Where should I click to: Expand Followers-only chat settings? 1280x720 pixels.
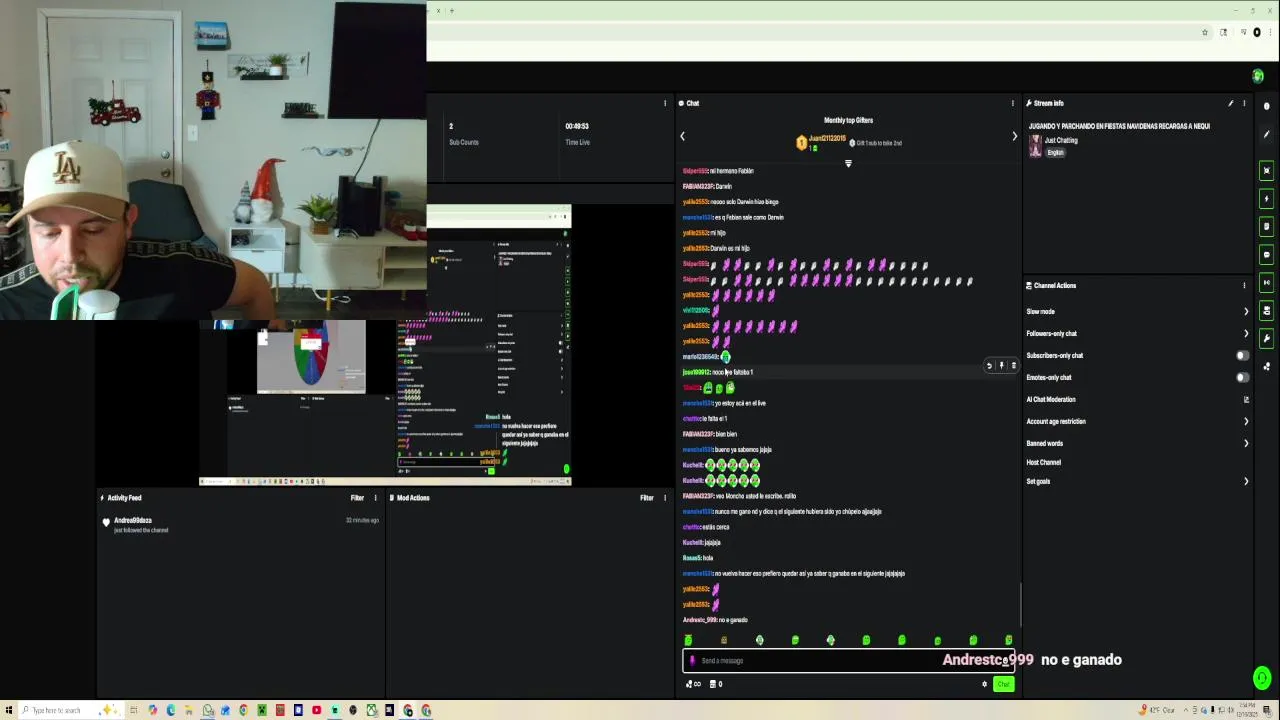(x=1246, y=333)
